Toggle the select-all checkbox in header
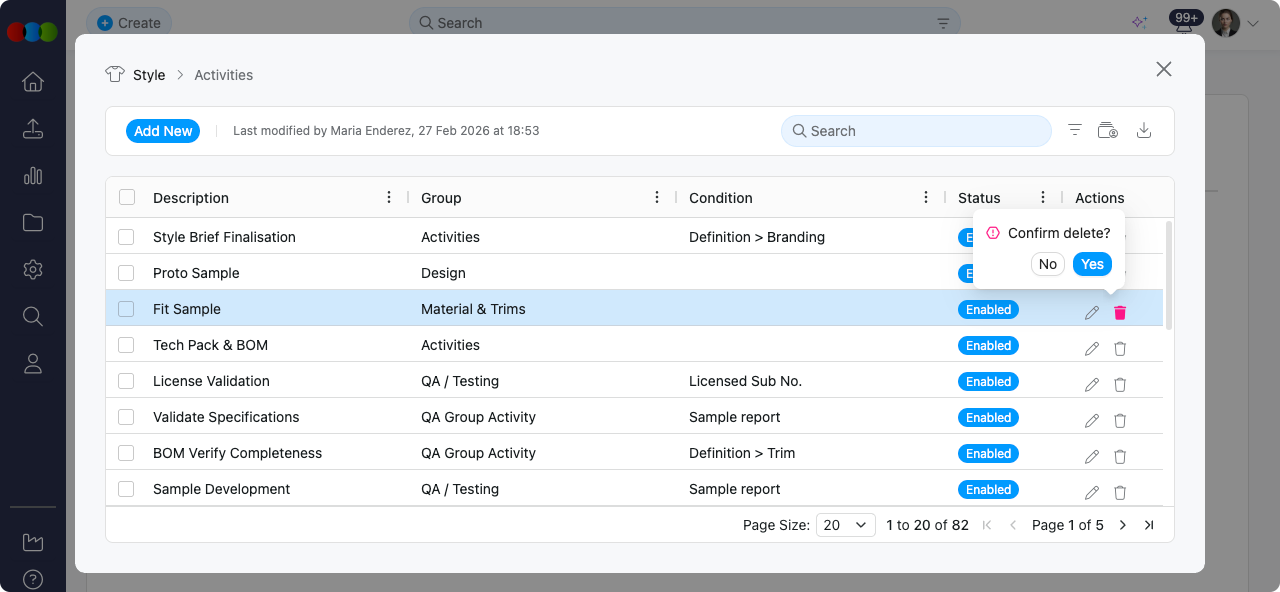Viewport: 1280px width, 592px height. coord(127,197)
